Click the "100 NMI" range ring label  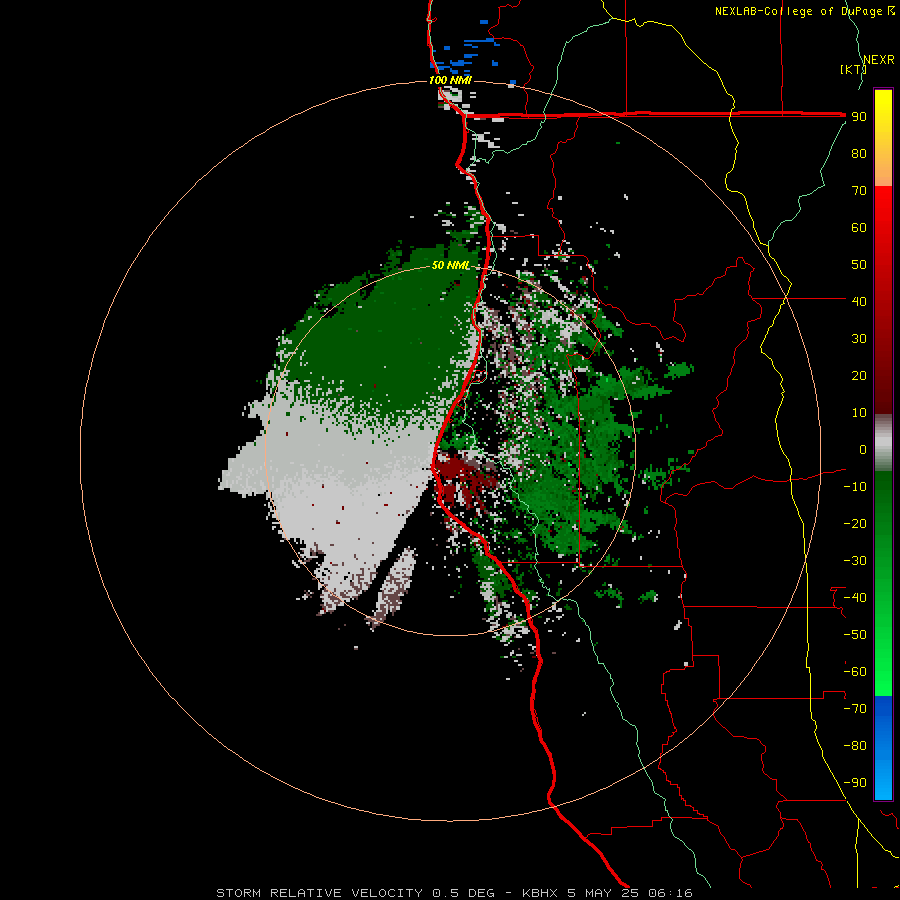(450, 80)
